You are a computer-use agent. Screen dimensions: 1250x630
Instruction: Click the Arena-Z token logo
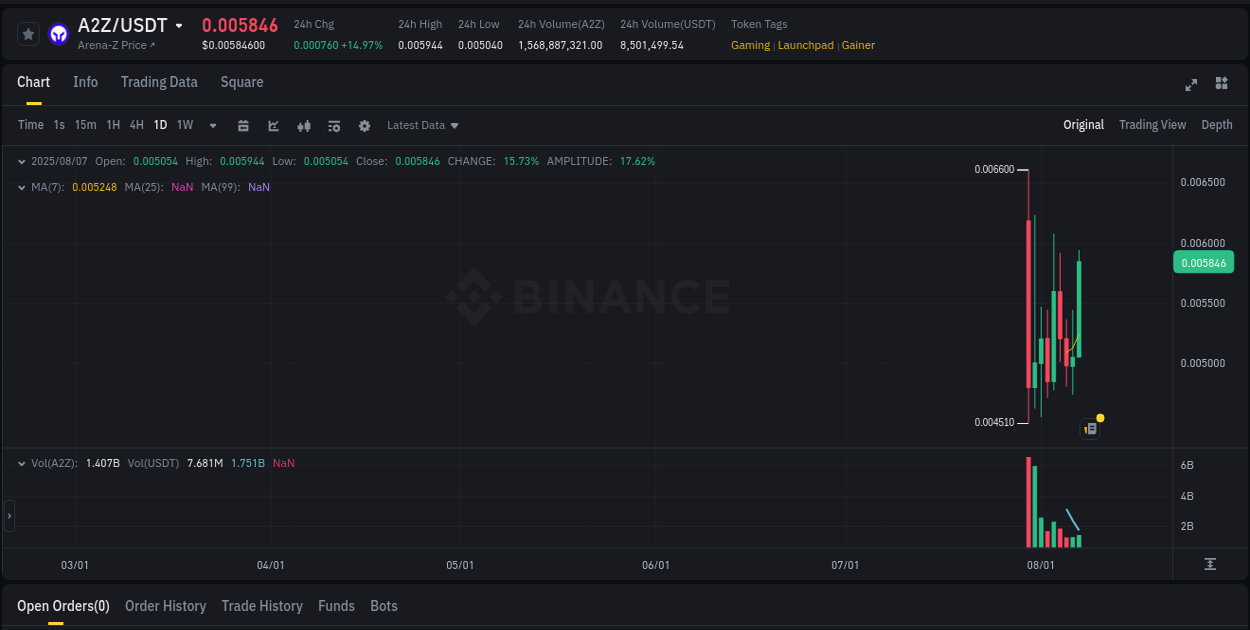click(x=58, y=33)
